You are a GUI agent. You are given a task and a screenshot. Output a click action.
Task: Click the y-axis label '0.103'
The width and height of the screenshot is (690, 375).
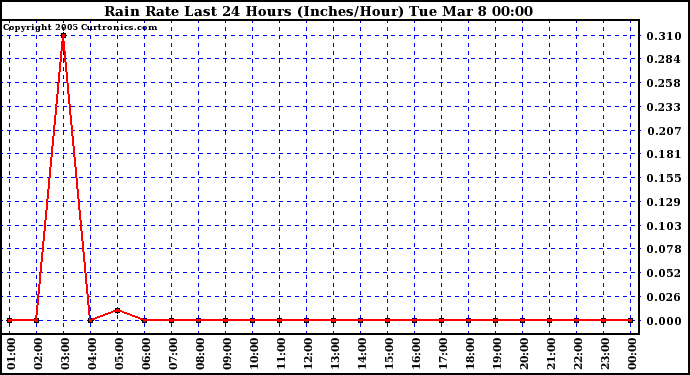[664, 226]
